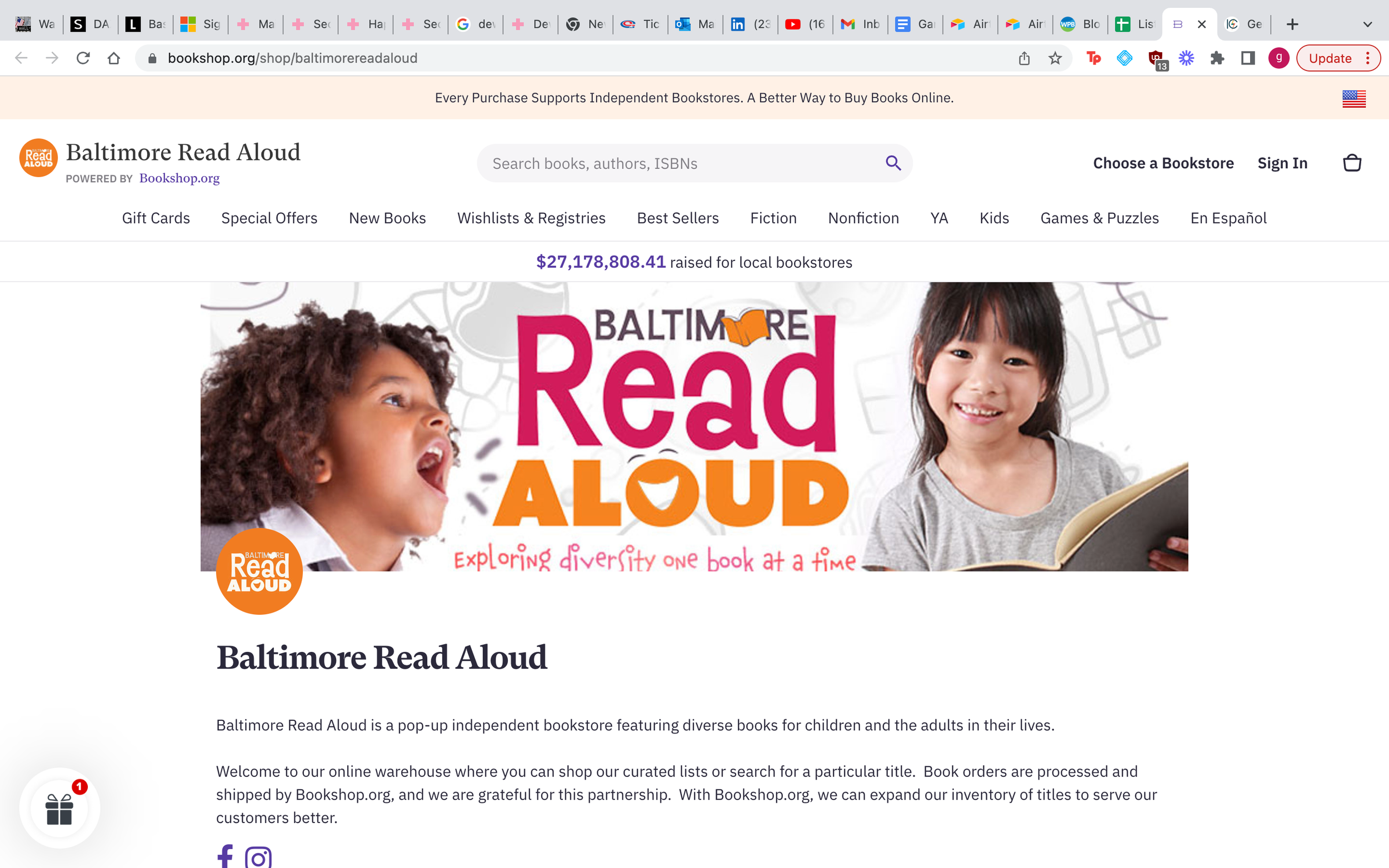Switch to the Gmail Inbox tab
This screenshot has height=868, width=1389.
pos(860,24)
